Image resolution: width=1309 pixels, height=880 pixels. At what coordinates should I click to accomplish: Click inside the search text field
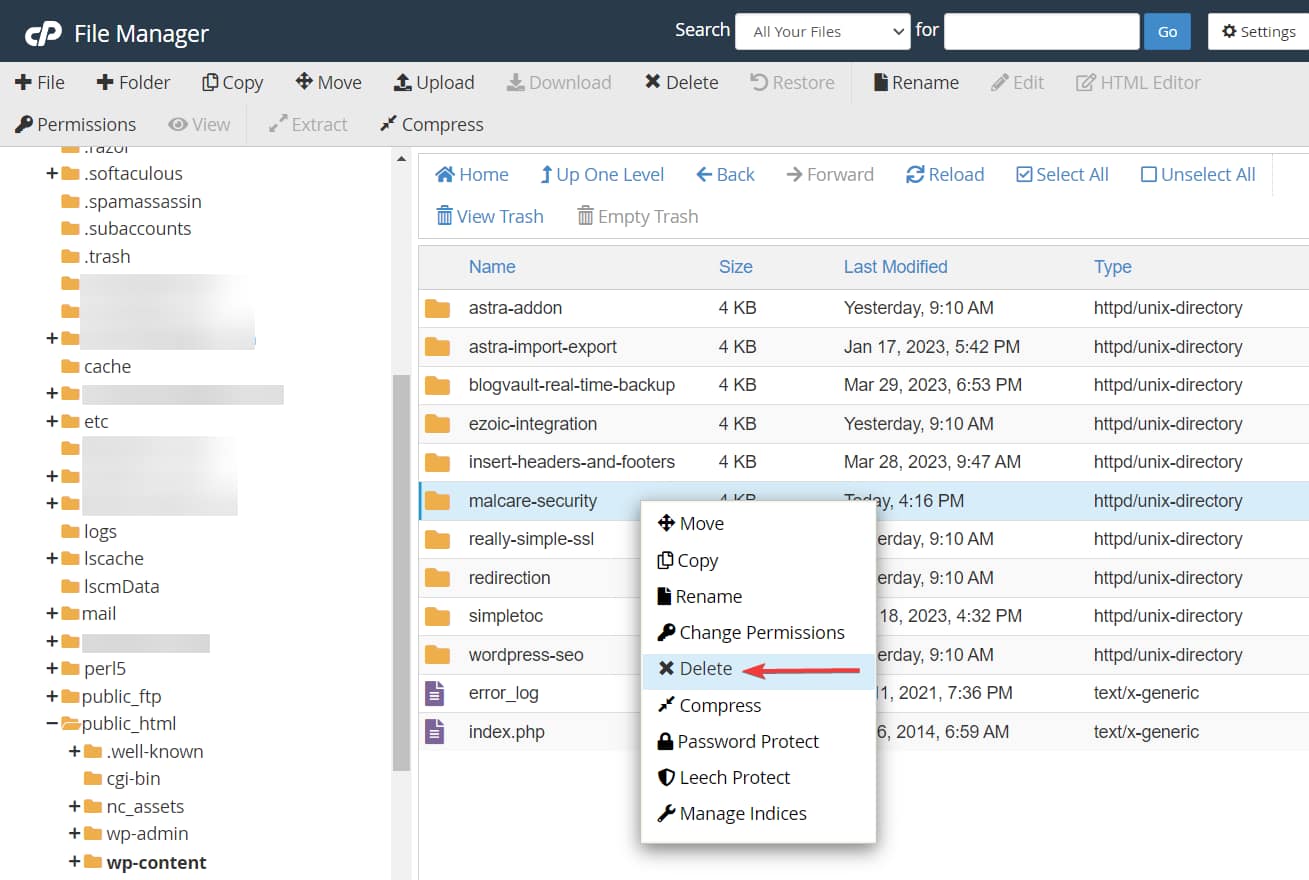[x=1041, y=31]
